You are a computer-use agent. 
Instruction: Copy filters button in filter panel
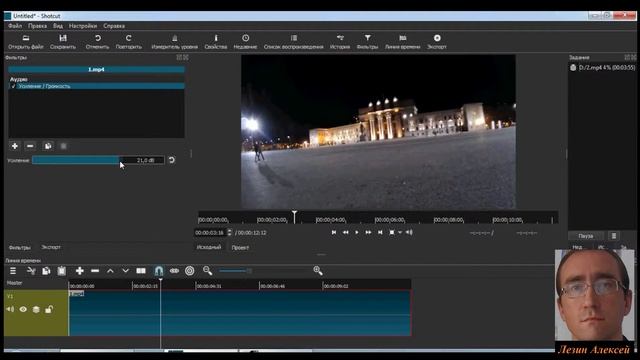[x=48, y=146]
